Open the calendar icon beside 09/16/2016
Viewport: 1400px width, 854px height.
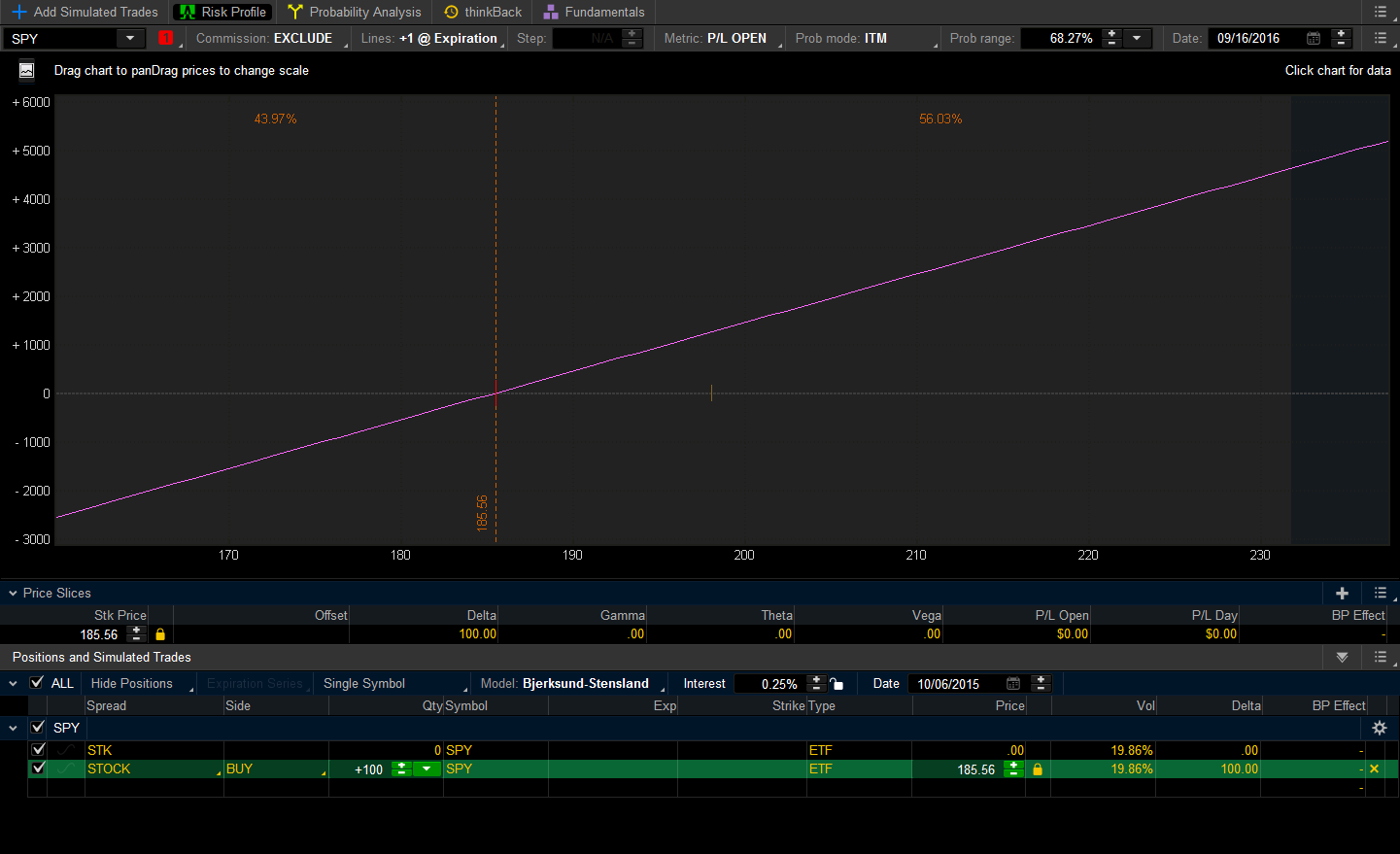click(x=1314, y=38)
